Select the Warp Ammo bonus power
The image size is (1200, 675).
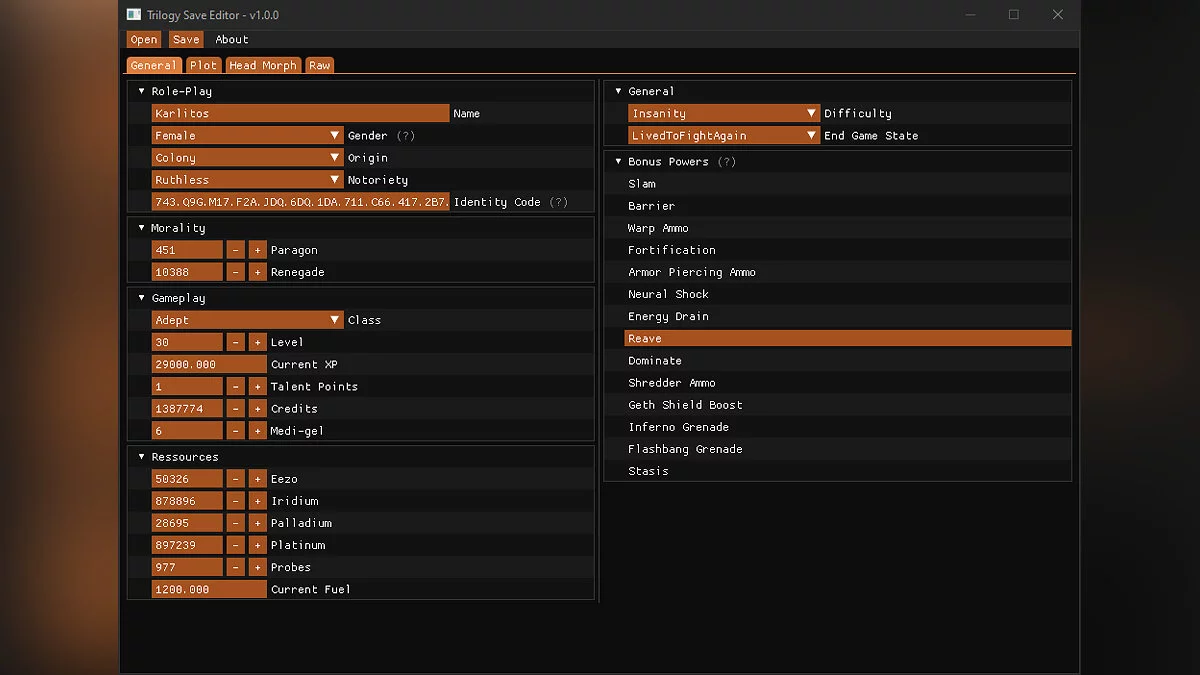tap(658, 228)
